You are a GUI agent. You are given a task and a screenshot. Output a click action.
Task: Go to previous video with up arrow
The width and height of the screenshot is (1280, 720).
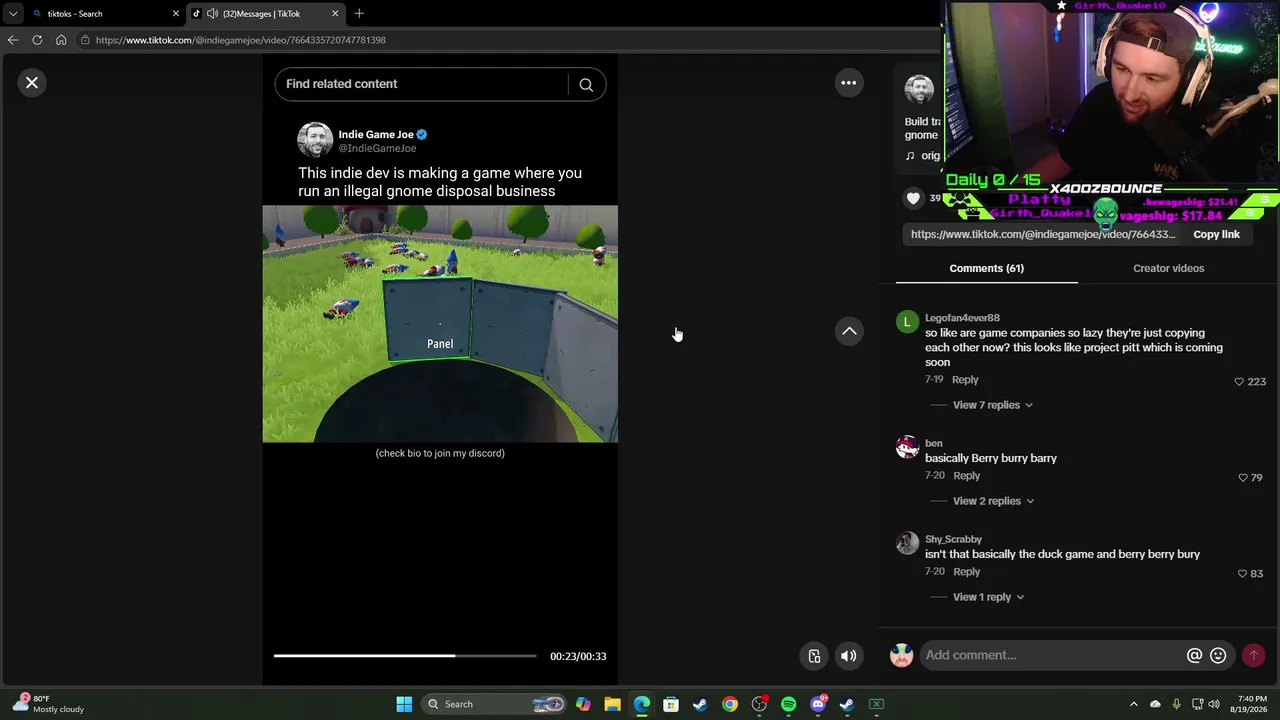pos(849,331)
